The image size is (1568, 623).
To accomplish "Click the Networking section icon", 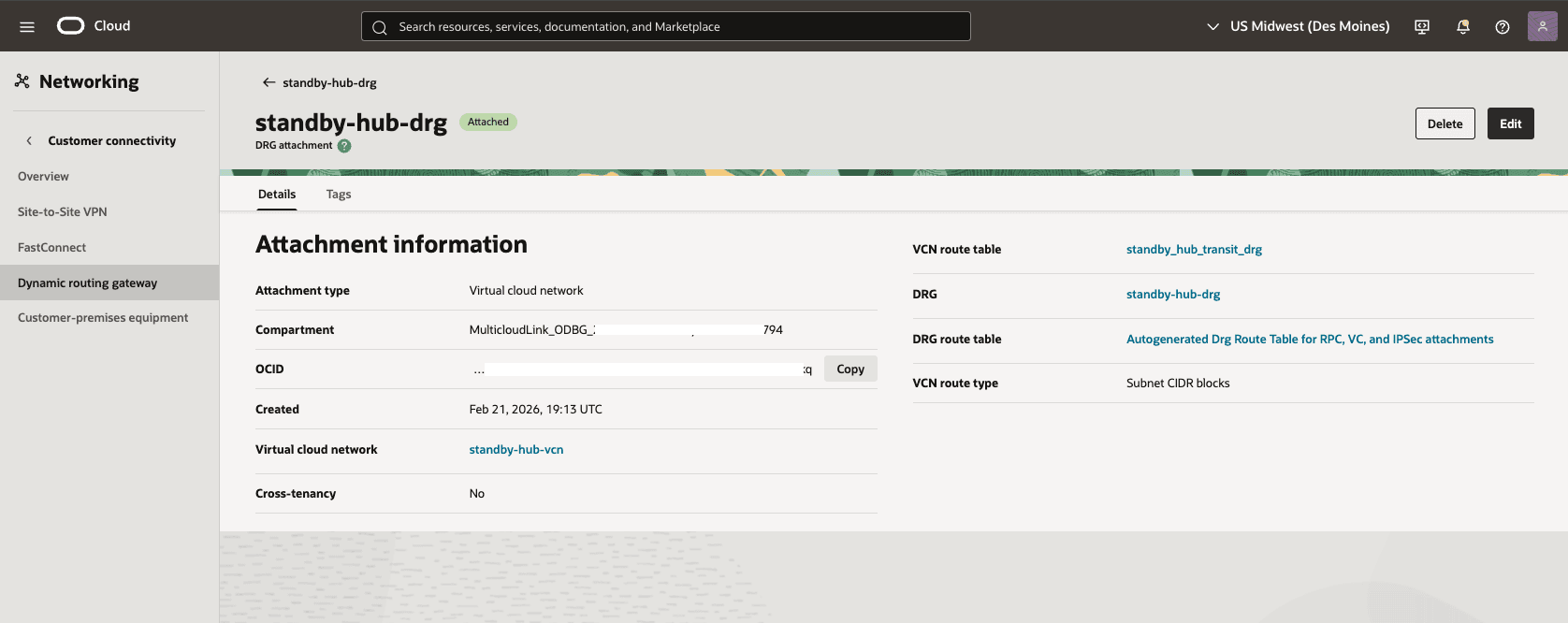I will pos(22,81).
